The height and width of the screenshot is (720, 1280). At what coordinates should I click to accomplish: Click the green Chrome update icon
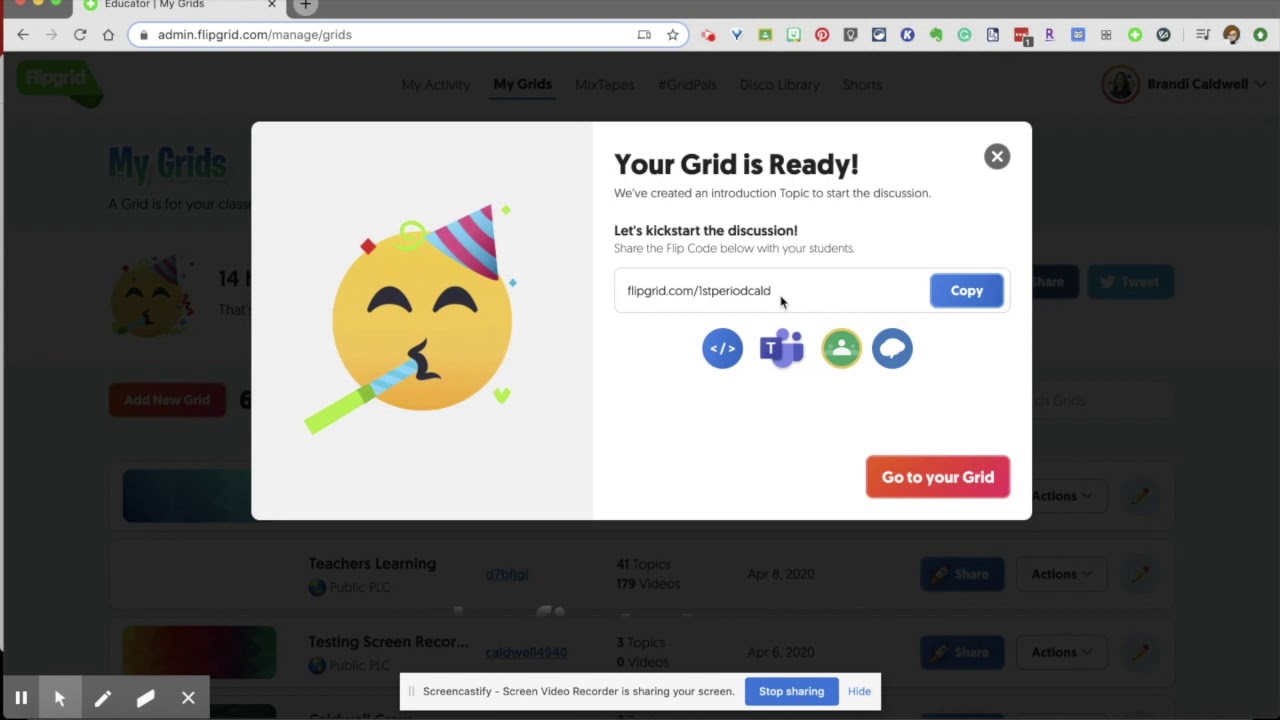[x=1260, y=34]
